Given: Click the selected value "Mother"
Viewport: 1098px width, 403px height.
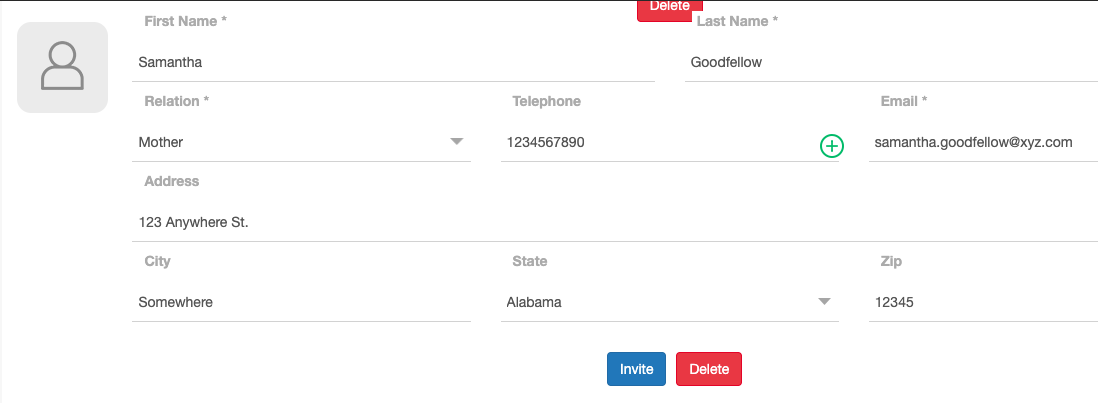Looking at the screenshot, I should [x=161, y=142].
